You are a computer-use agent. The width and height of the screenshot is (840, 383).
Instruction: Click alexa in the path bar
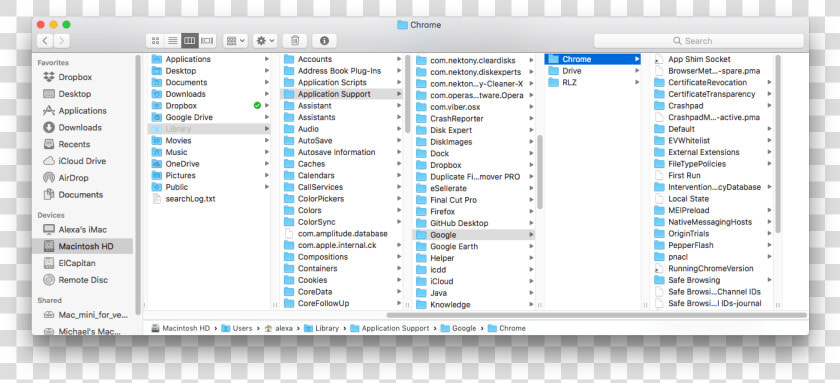(278, 328)
